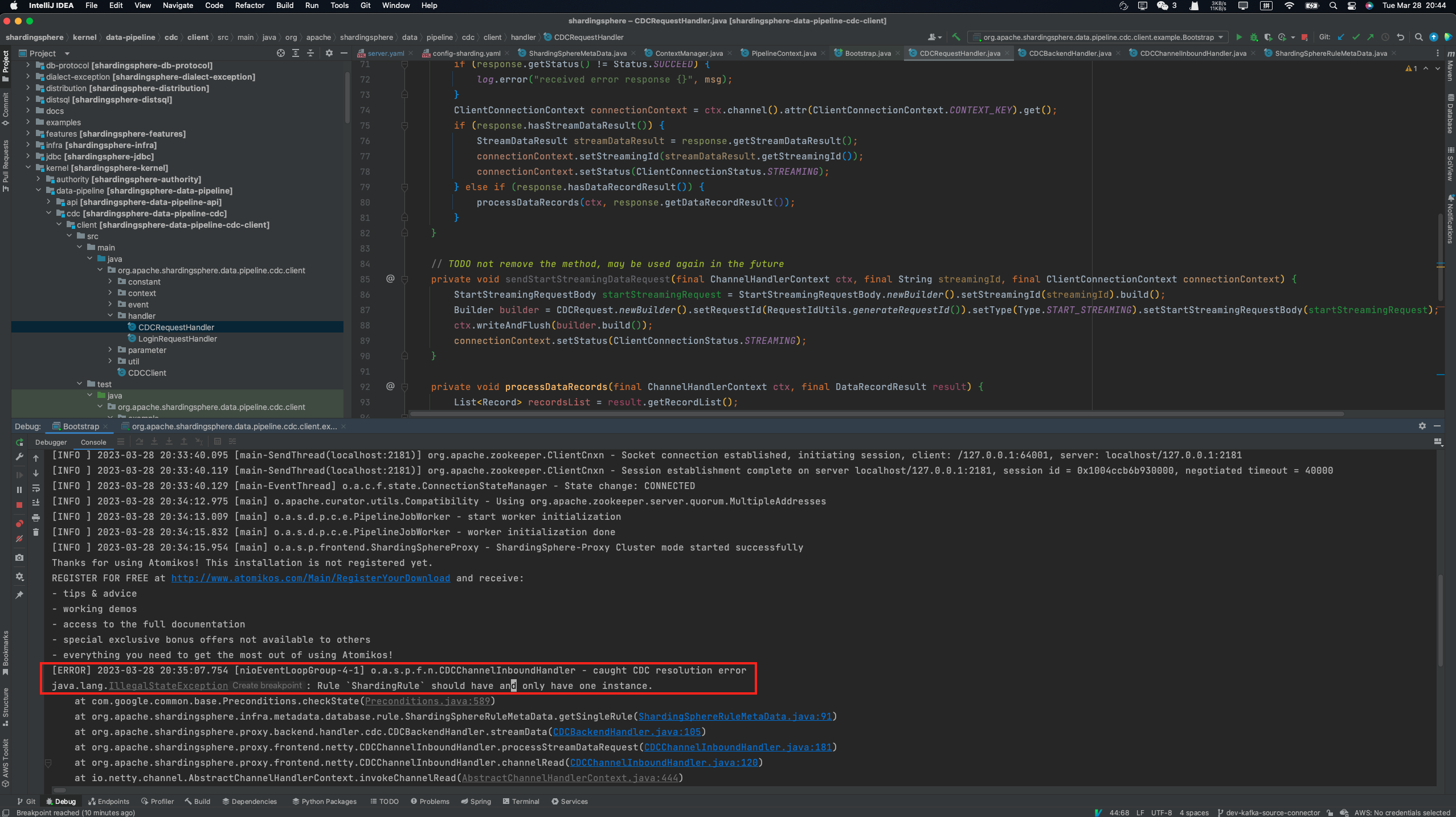Image resolution: width=1456 pixels, height=817 pixels.
Task: Click the Rerun debug session icon
Action: tap(19, 443)
